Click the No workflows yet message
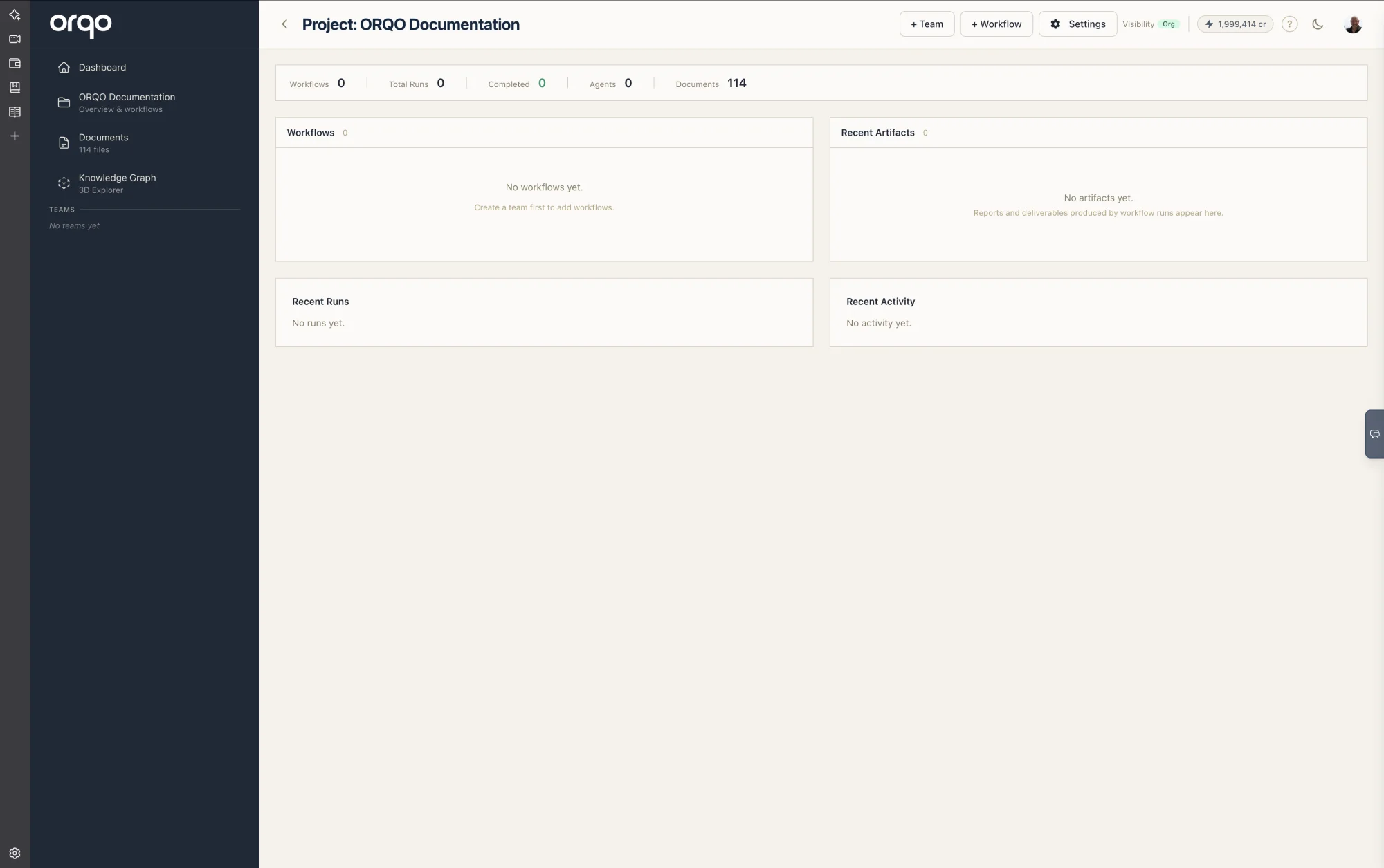The image size is (1384, 868). tap(544, 187)
